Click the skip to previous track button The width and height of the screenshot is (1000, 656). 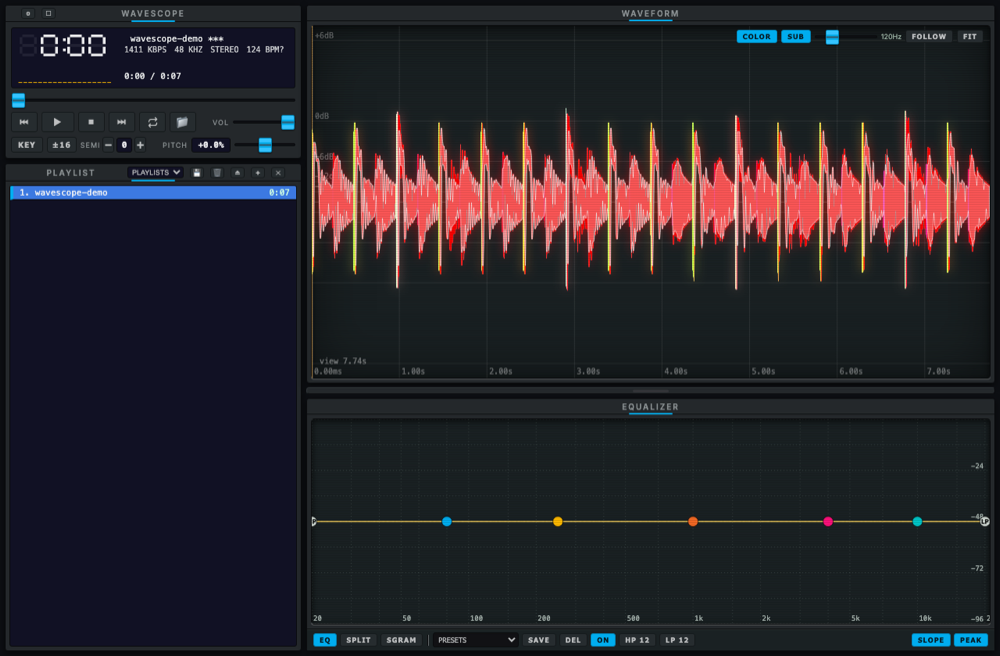pos(24,122)
